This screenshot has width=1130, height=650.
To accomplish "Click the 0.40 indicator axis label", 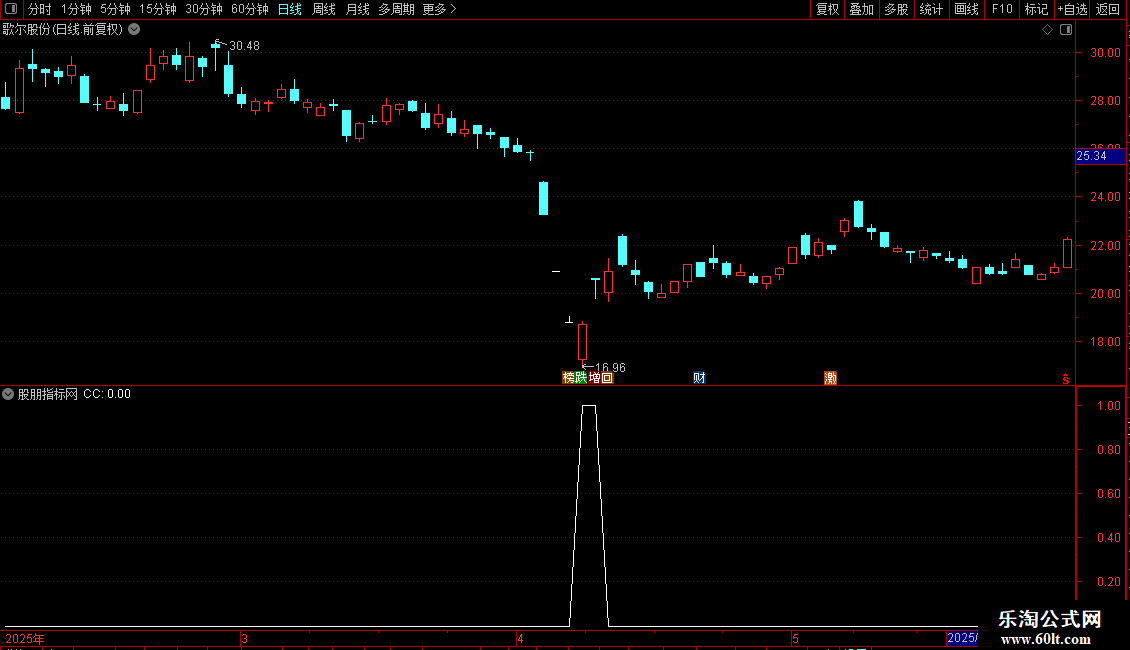I will click(x=1108, y=538).
